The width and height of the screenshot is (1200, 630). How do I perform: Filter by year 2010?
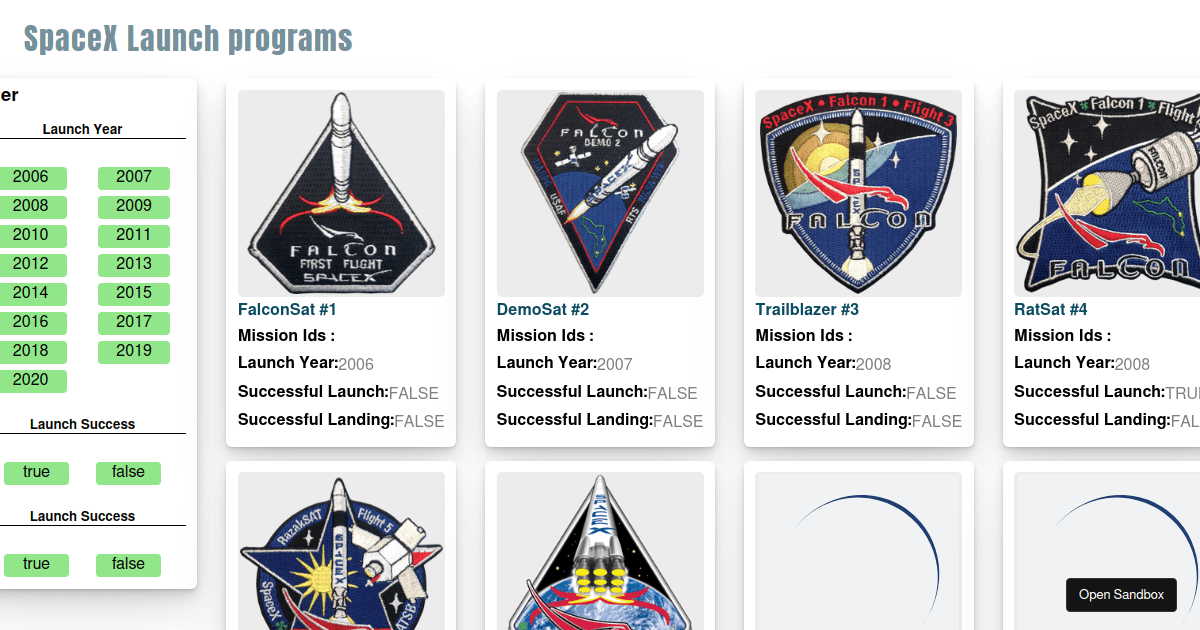click(x=31, y=236)
